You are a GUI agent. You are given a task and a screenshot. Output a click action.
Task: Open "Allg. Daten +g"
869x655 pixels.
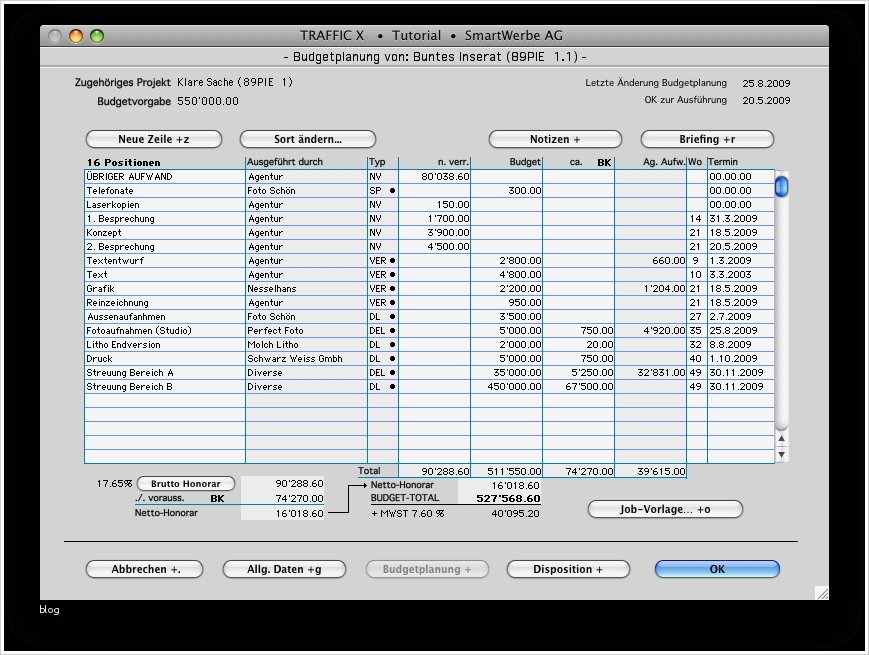click(284, 569)
